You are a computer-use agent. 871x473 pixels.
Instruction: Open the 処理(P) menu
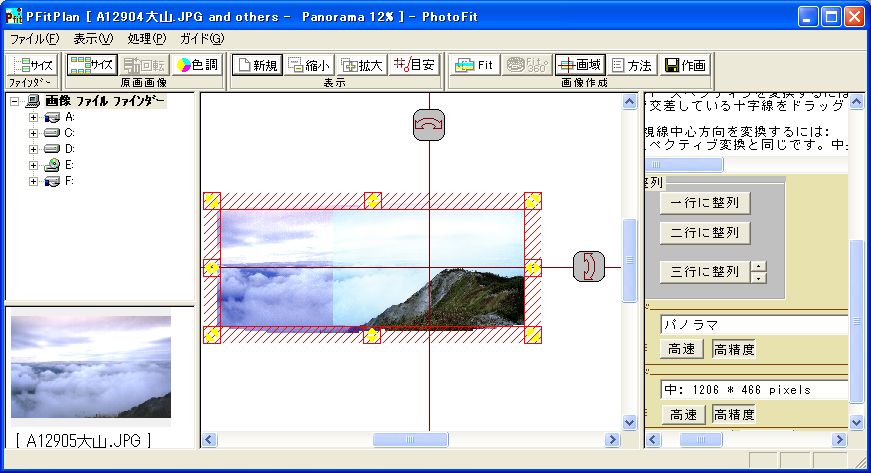tap(147, 38)
